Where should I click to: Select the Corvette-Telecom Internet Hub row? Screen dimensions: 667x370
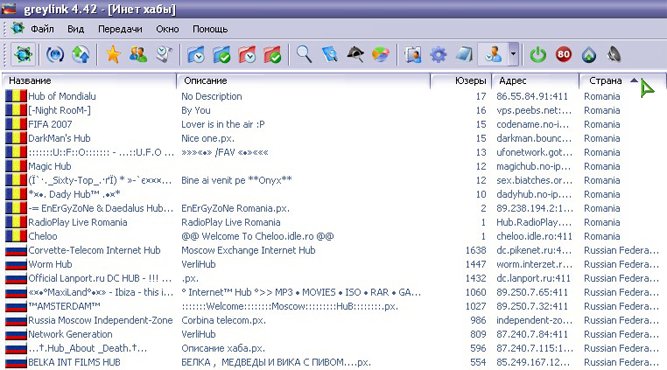click(x=332, y=250)
